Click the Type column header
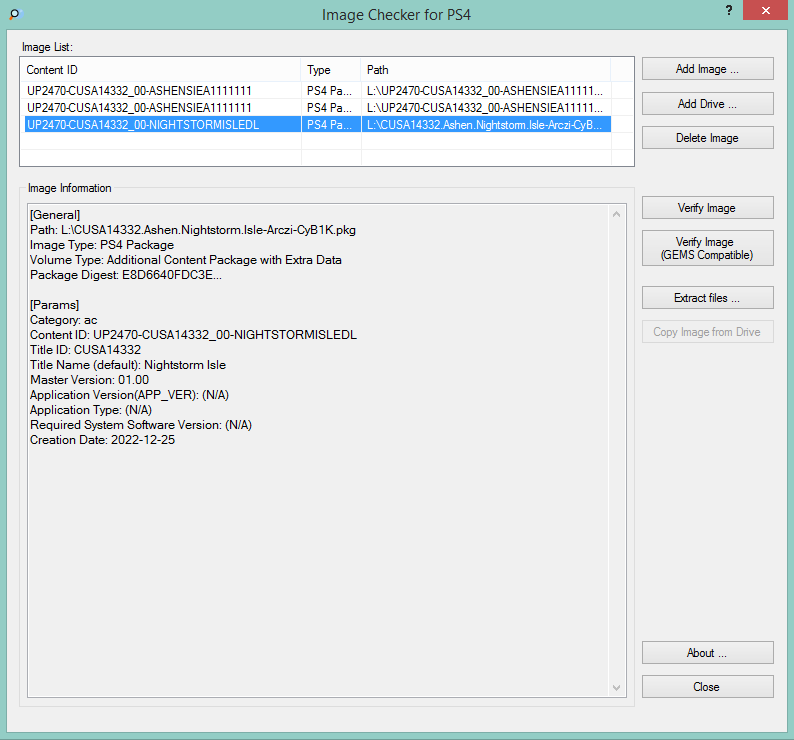 pos(331,70)
